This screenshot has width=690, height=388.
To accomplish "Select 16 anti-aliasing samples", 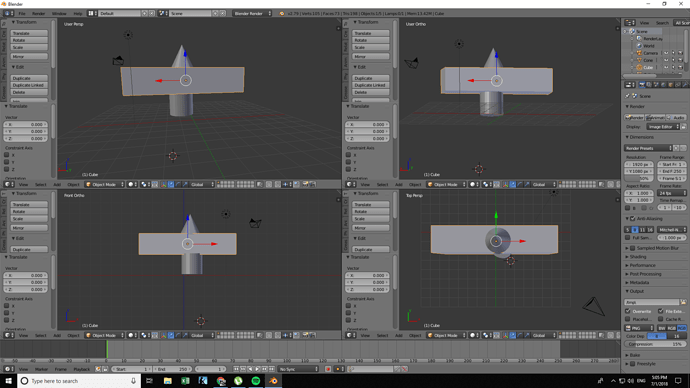I will (x=650, y=230).
